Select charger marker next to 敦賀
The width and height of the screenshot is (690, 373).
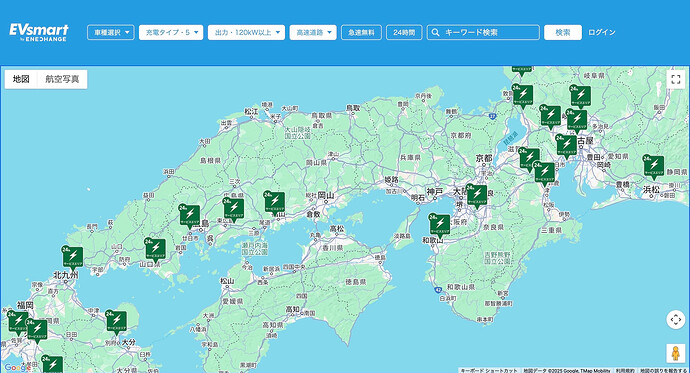point(522,96)
